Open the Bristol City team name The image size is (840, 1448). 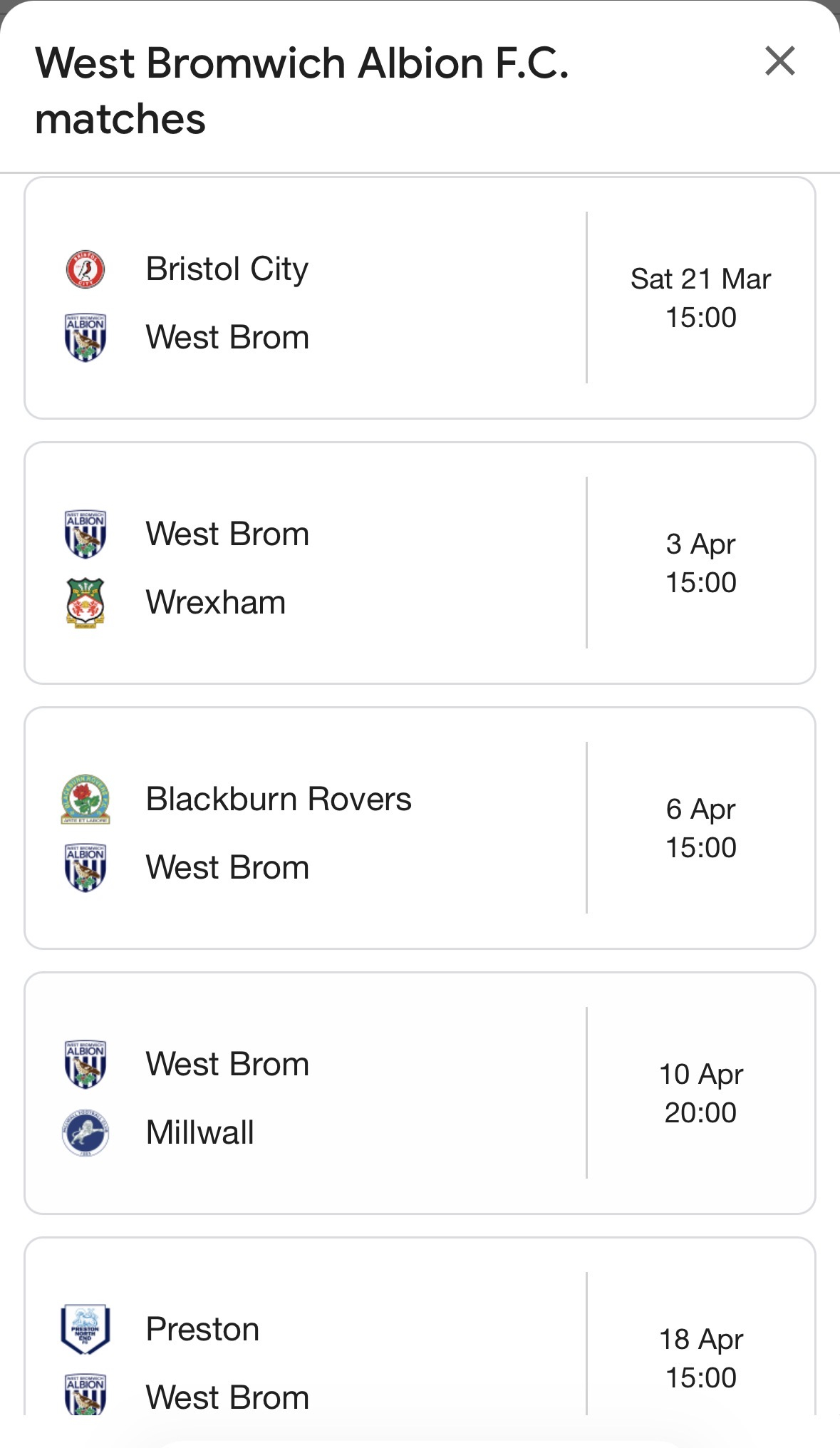click(227, 269)
